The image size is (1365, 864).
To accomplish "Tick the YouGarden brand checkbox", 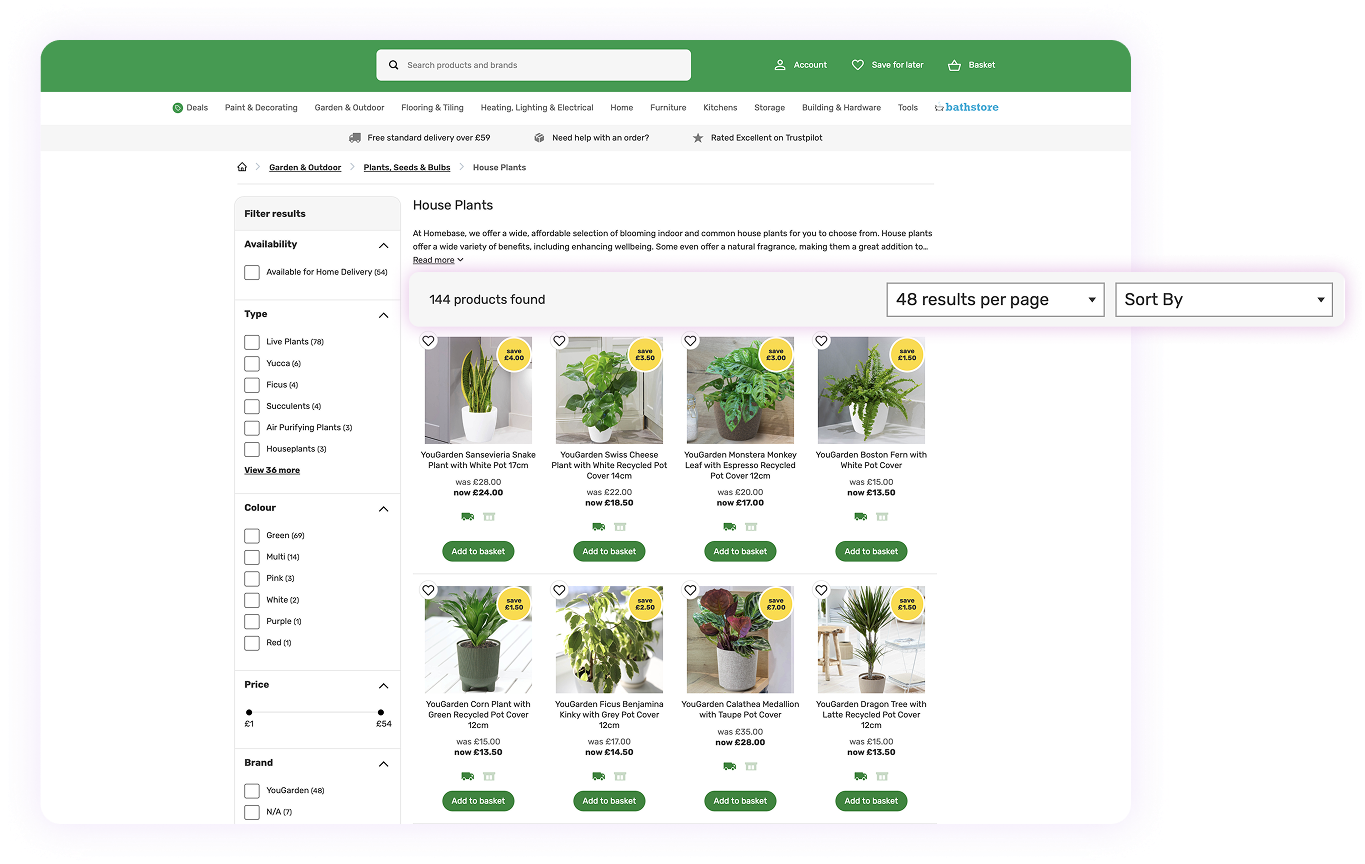I will tap(252, 791).
